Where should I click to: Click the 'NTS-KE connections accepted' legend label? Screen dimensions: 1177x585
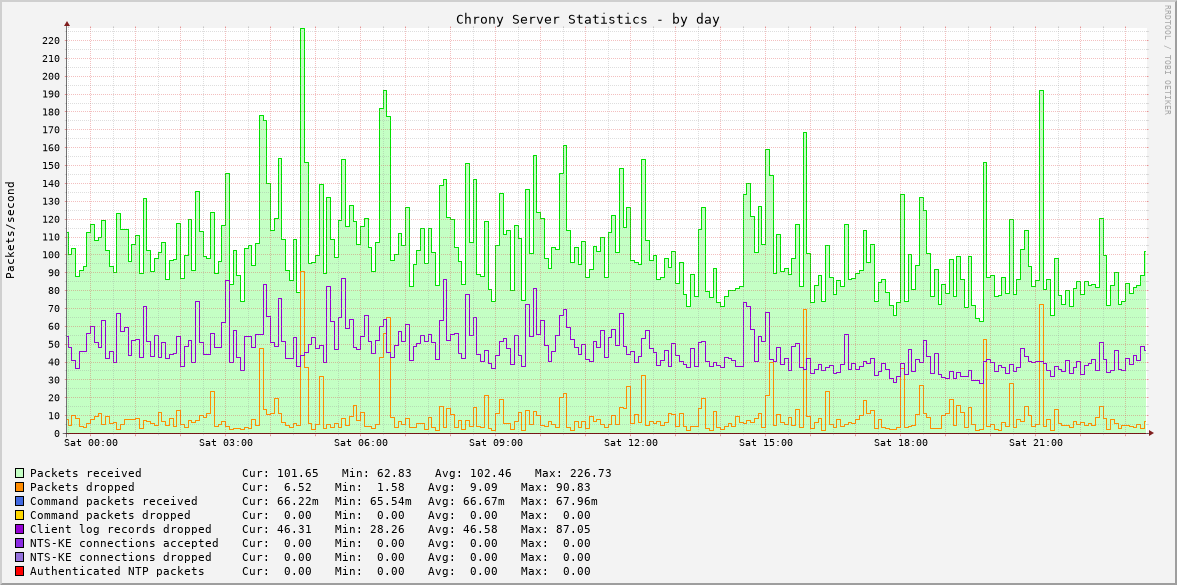(125, 543)
